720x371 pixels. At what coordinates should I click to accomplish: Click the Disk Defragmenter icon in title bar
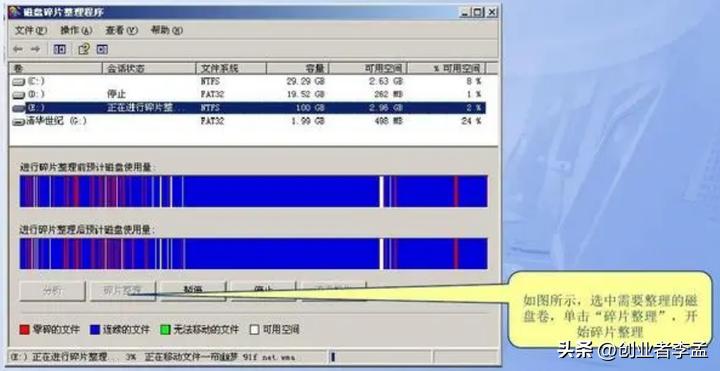[14, 11]
